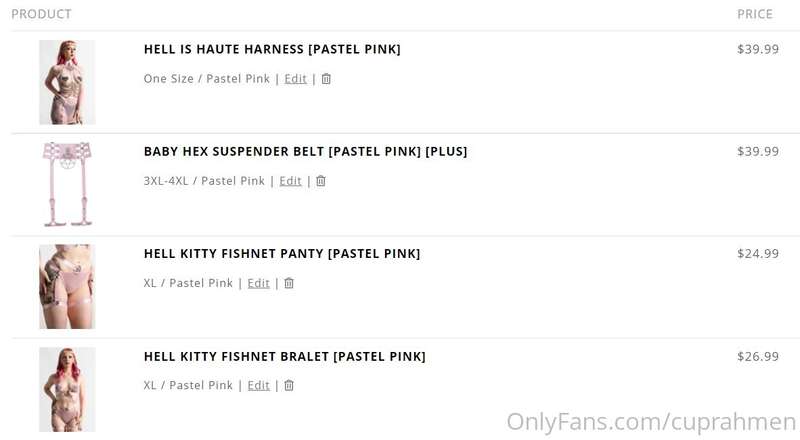
Task: View the Fishnet Panty product thumbnail
Action: (x=67, y=286)
